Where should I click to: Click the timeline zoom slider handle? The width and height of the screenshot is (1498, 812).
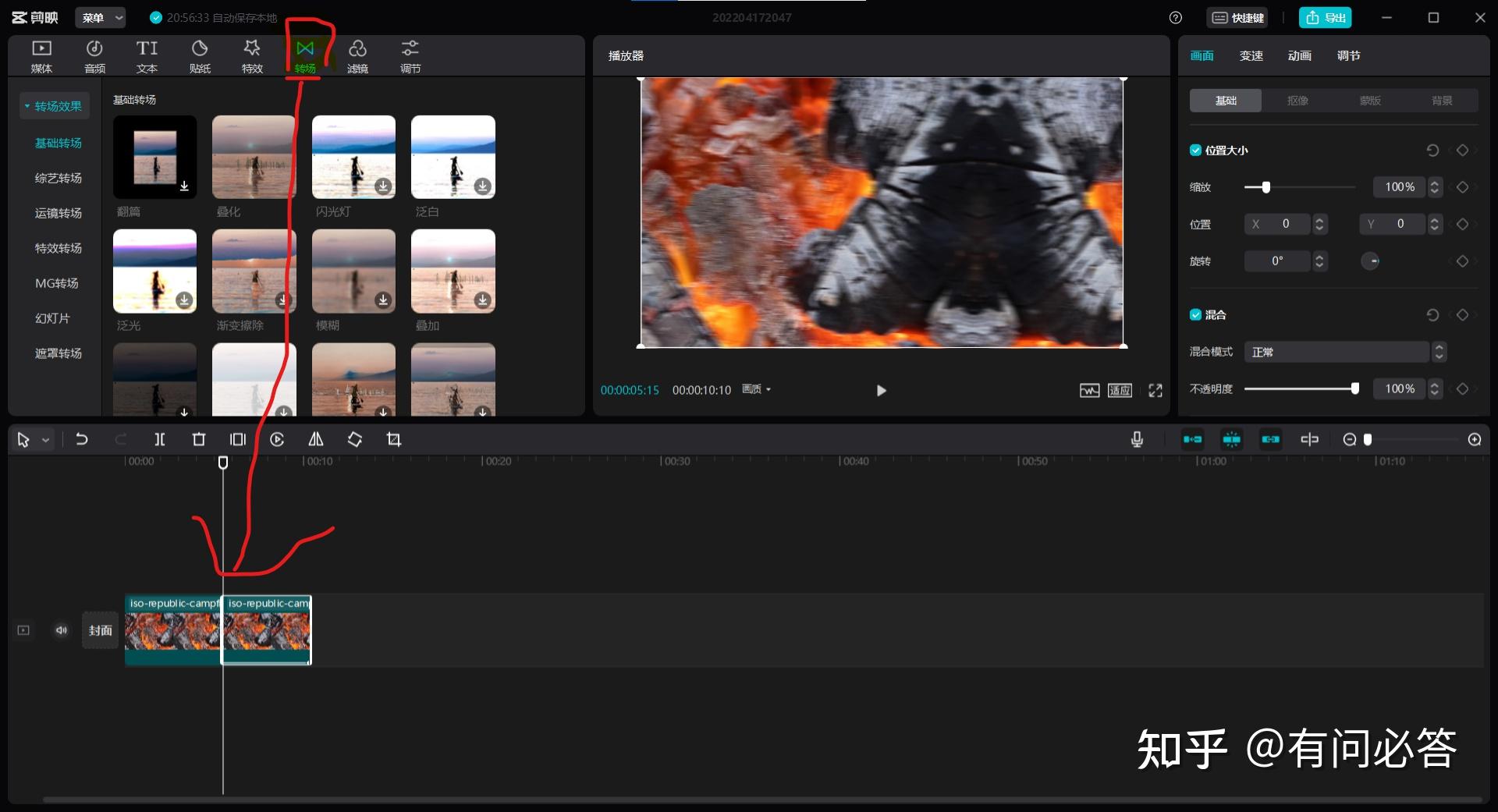(x=1367, y=439)
